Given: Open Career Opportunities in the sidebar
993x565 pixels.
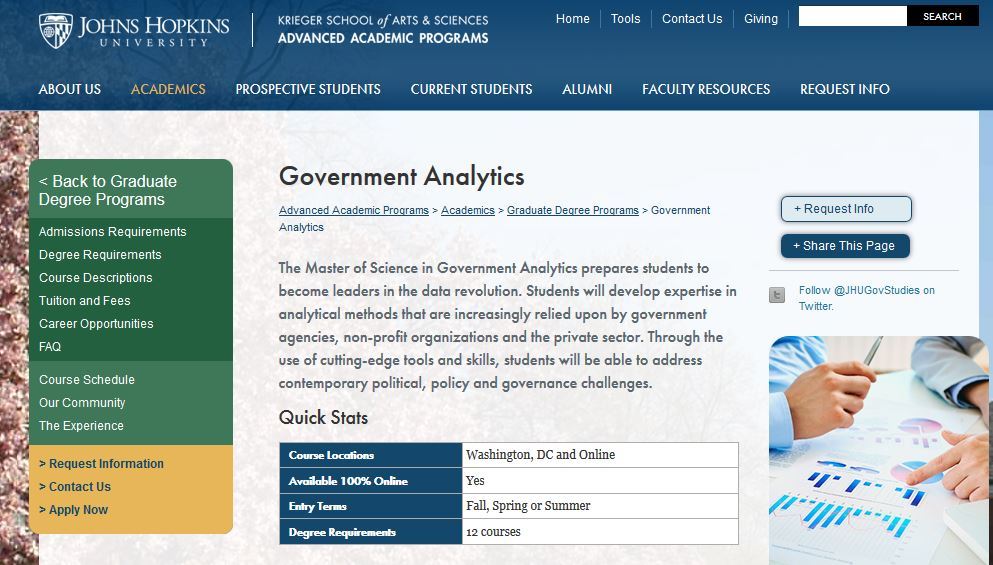Looking at the screenshot, I should pos(96,324).
